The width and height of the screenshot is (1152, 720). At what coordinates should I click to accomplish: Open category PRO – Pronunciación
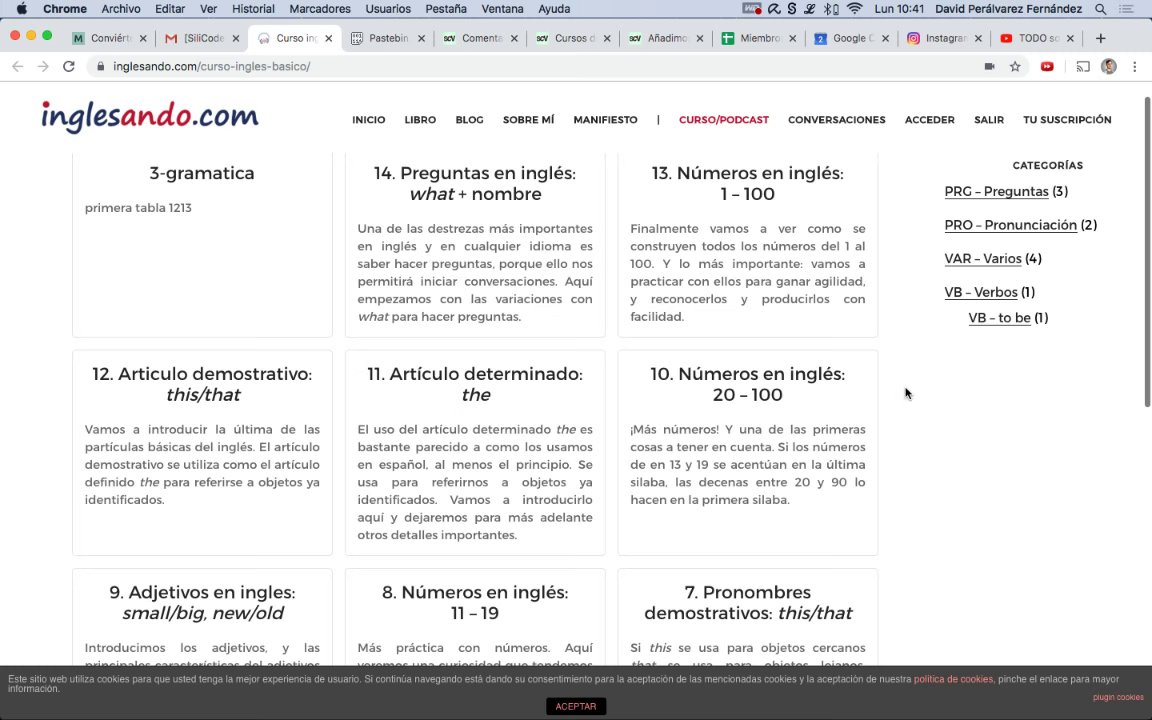point(1010,225)
